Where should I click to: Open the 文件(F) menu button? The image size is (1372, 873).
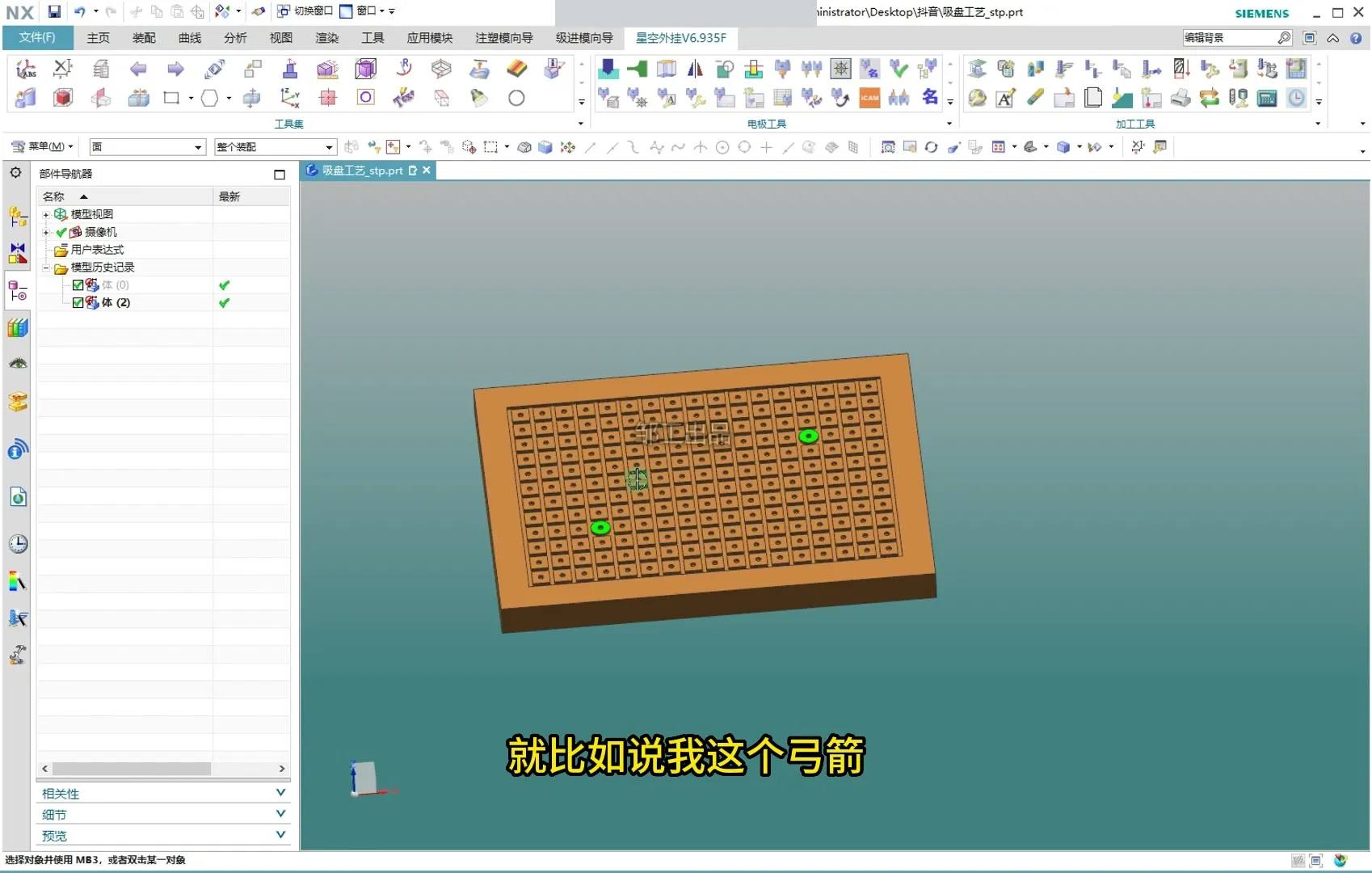37,38
